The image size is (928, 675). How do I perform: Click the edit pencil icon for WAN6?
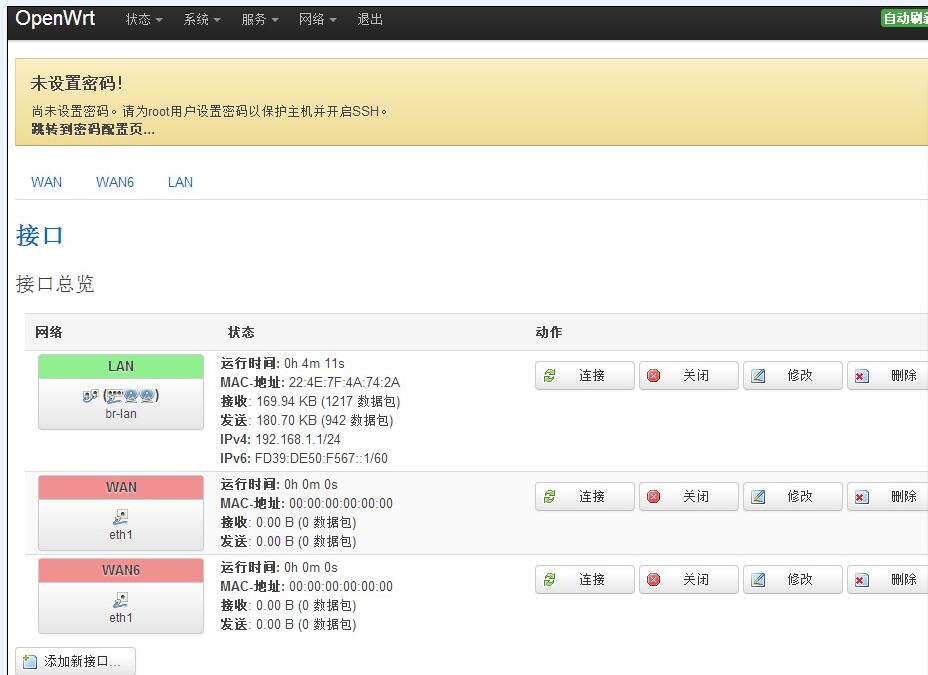(758, 580)
